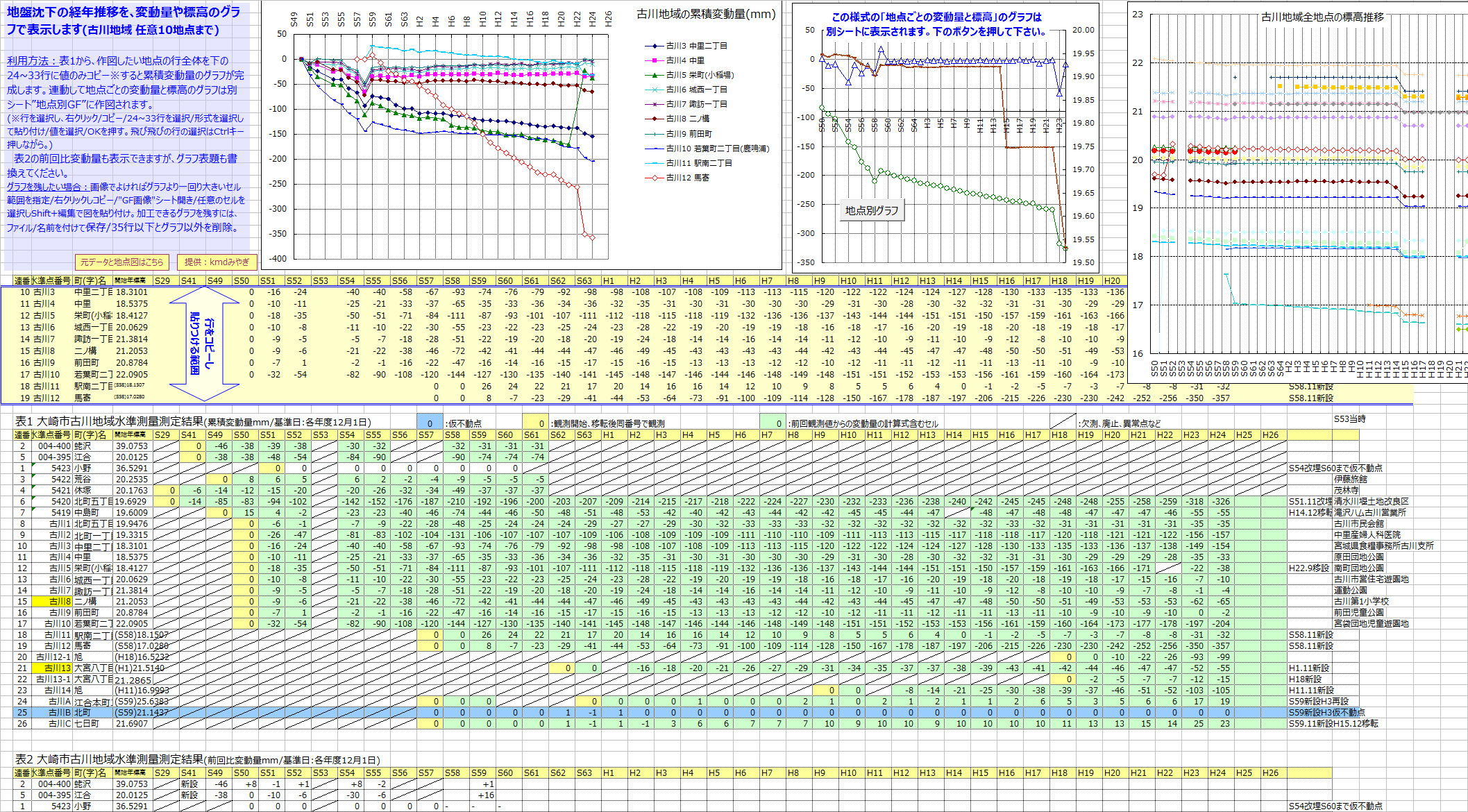Select cell (S59)25.6383
The height and width of the screenshot is (812, 1468).
(x=142, y=701)
